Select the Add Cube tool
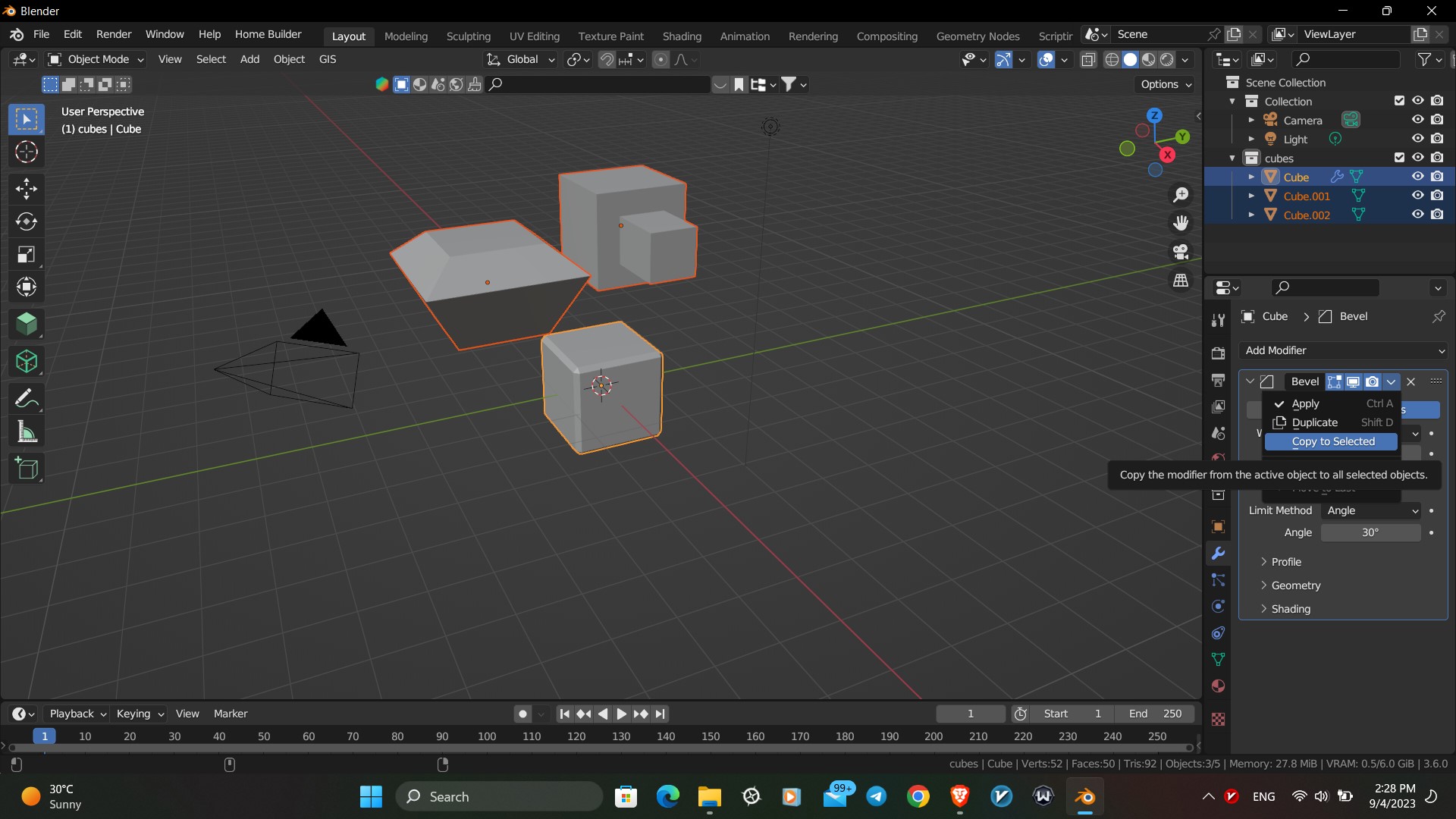The width and height of the screenshot is (1456, 819). (x=27, y=469)
